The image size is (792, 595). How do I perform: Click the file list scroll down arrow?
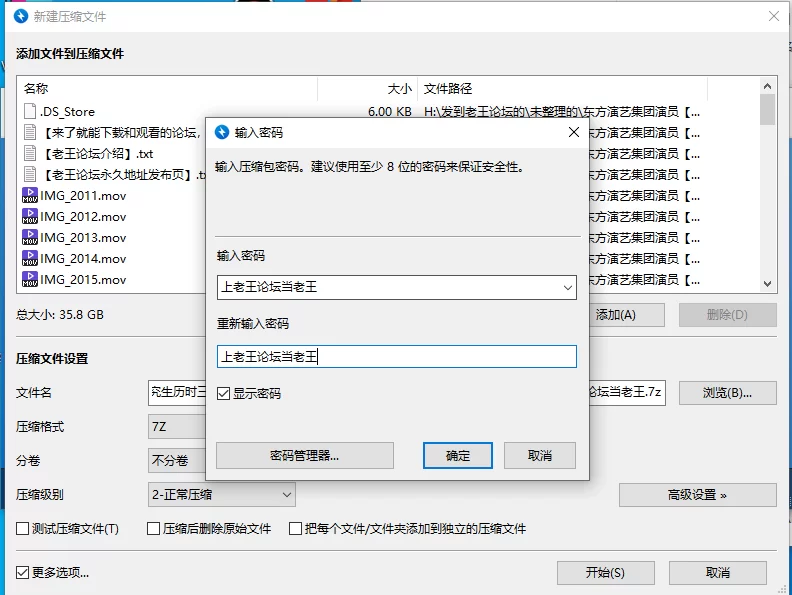pos(767,284)
